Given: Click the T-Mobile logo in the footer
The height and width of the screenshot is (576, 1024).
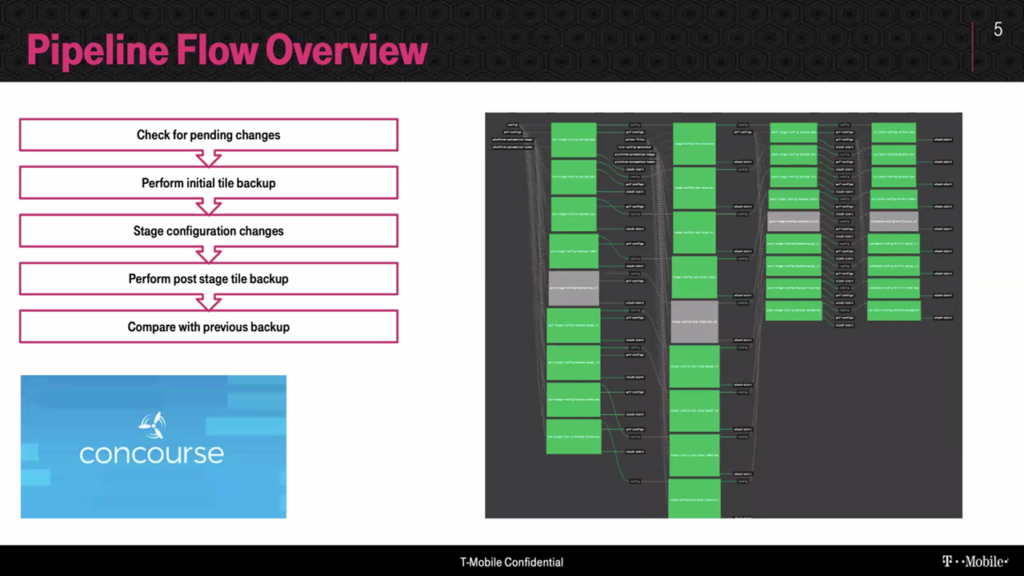Looking at the screenshot, I should click(975, 561).
